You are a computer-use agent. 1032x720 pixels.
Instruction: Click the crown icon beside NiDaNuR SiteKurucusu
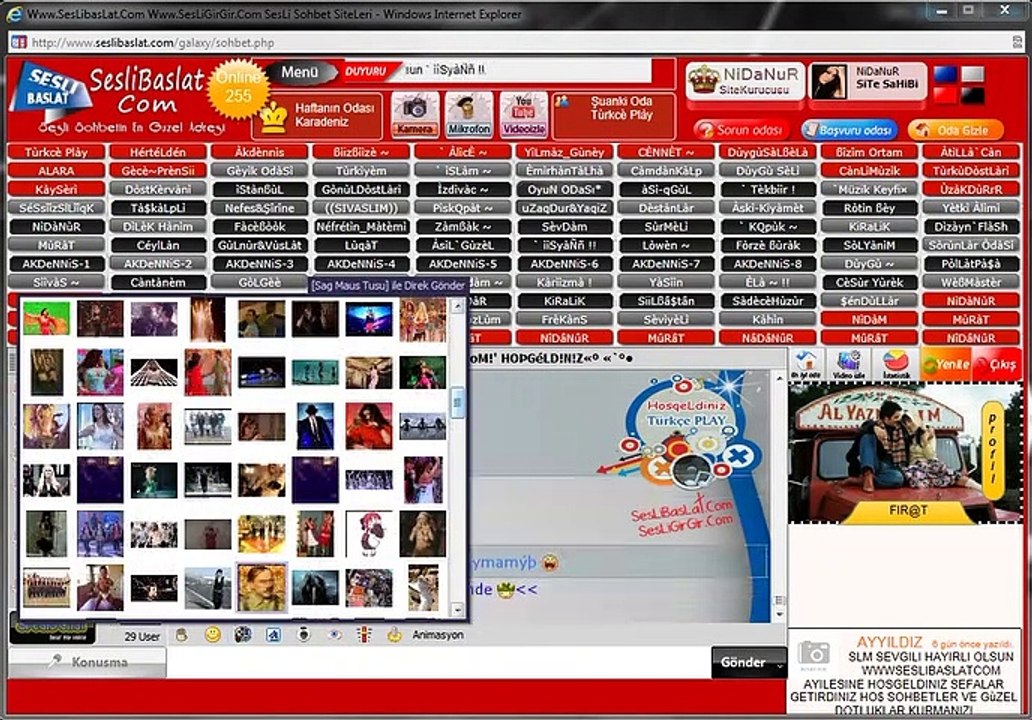point(703,80)
